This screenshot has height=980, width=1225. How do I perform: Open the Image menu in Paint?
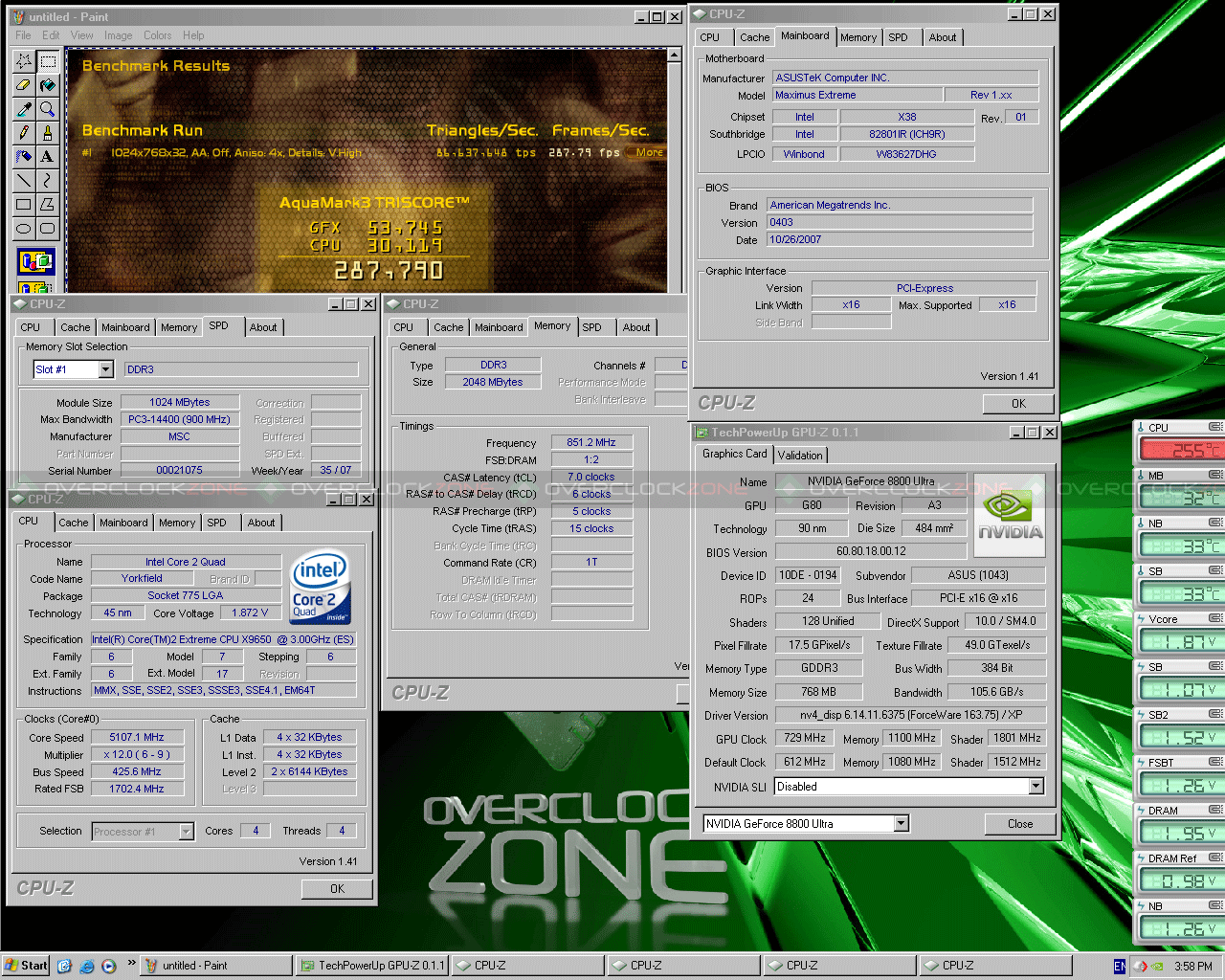pos(119,35)
